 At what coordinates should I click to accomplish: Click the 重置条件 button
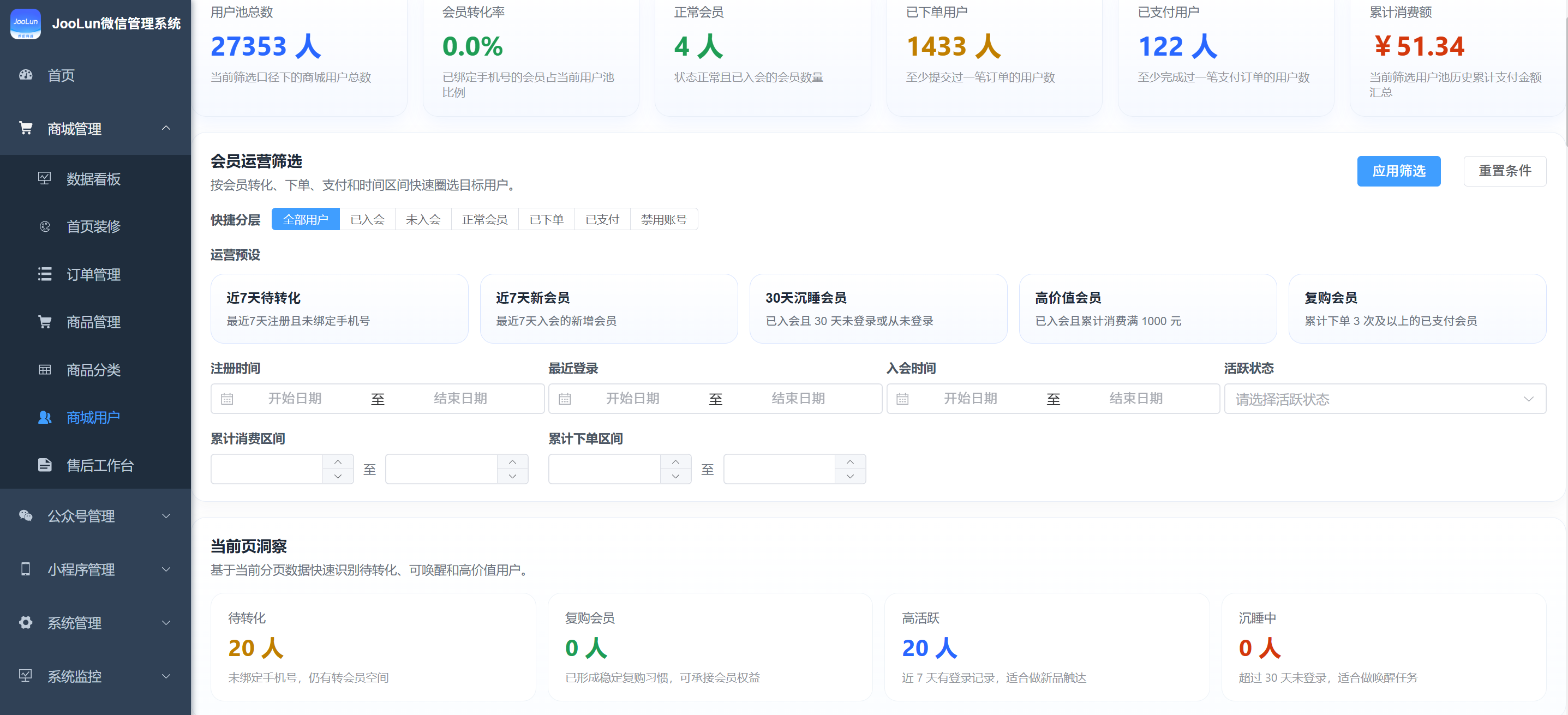coord(1505,171)
